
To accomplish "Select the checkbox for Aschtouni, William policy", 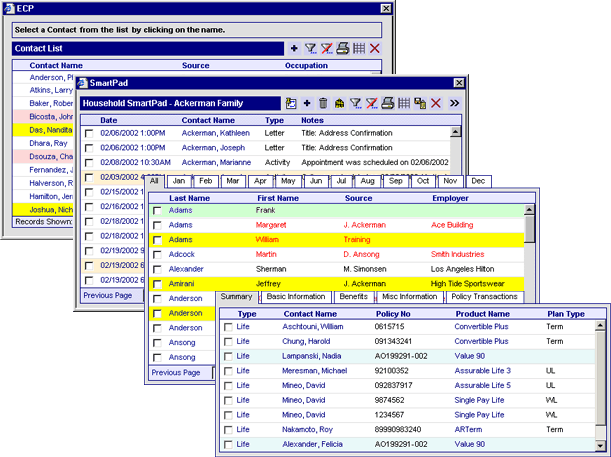I will tap(227, 327).
